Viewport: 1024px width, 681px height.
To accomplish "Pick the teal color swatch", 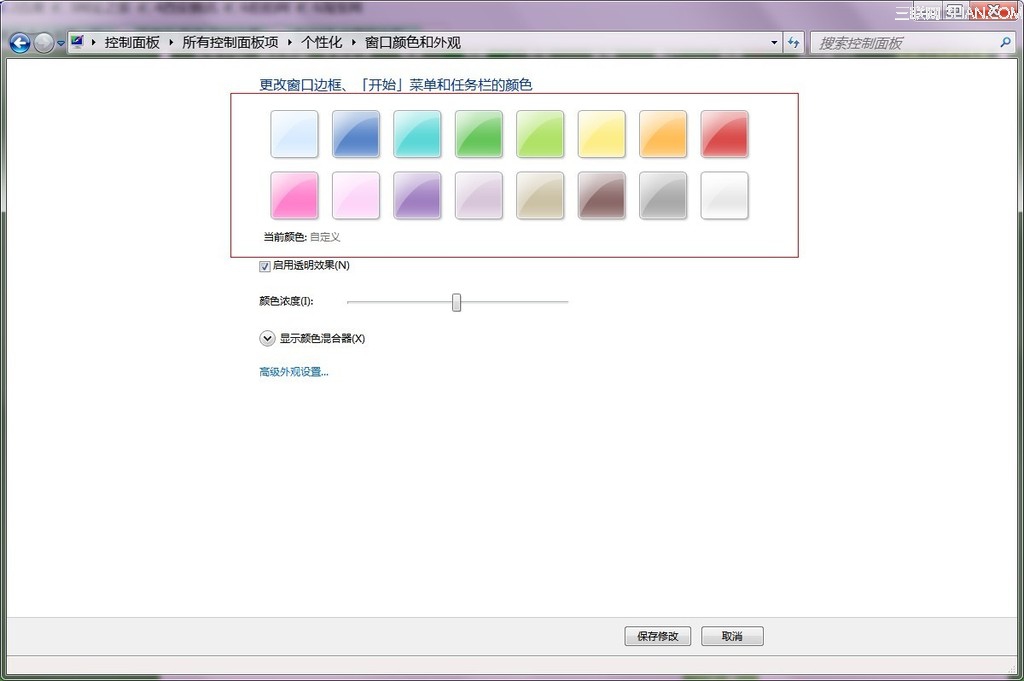I will [x=417, y=134].
